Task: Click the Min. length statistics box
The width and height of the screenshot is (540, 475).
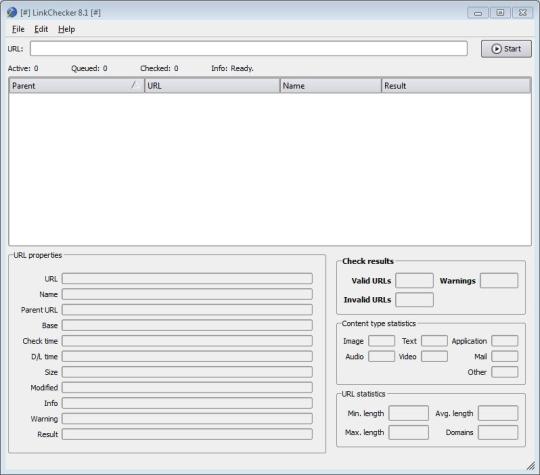Action: 409,413
